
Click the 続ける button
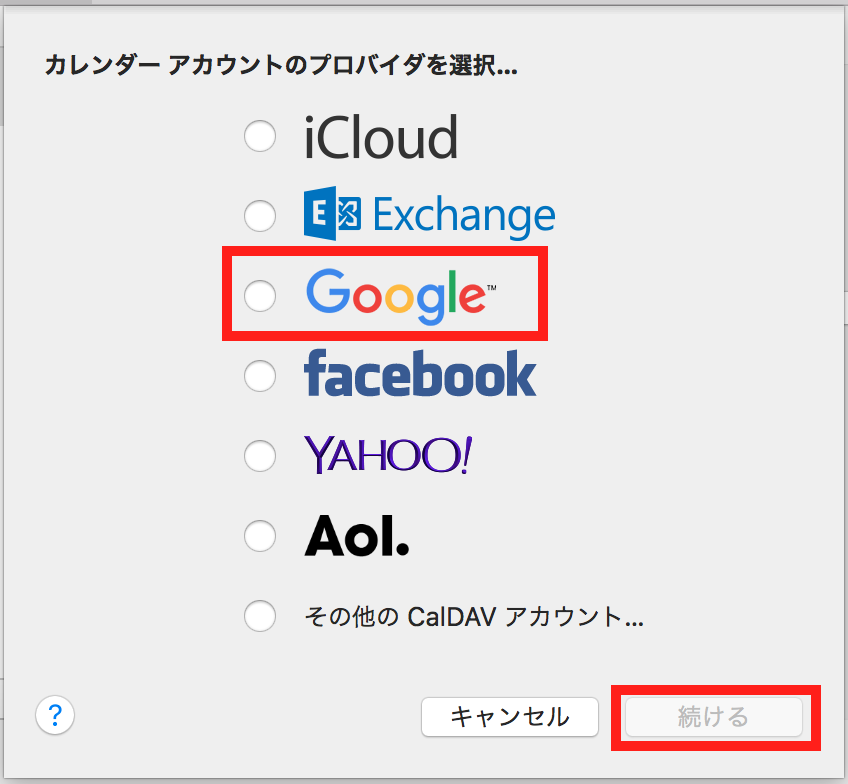(x=716, y=717)
